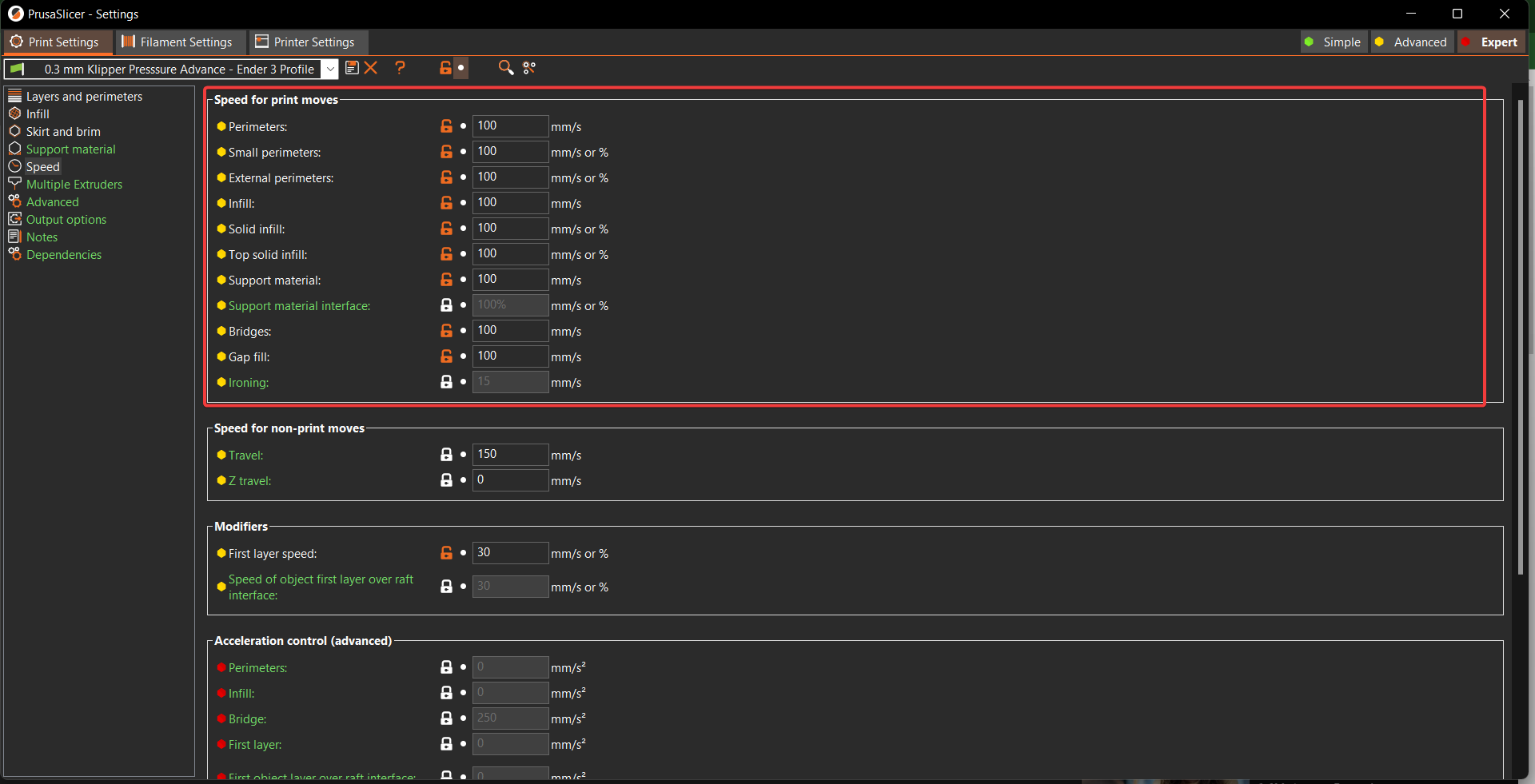This screenshot has width=1535, height=784.
Task: Click the green Z travel label
Action: (249, 481)
